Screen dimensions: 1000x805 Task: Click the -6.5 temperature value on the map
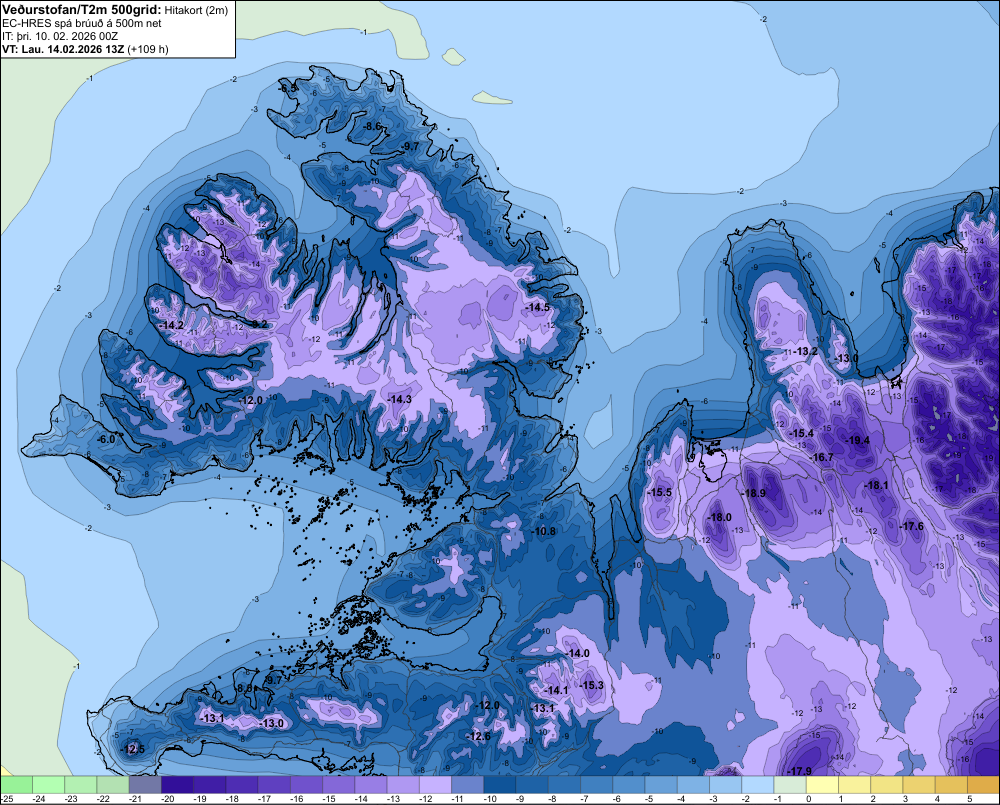[289, 88]
